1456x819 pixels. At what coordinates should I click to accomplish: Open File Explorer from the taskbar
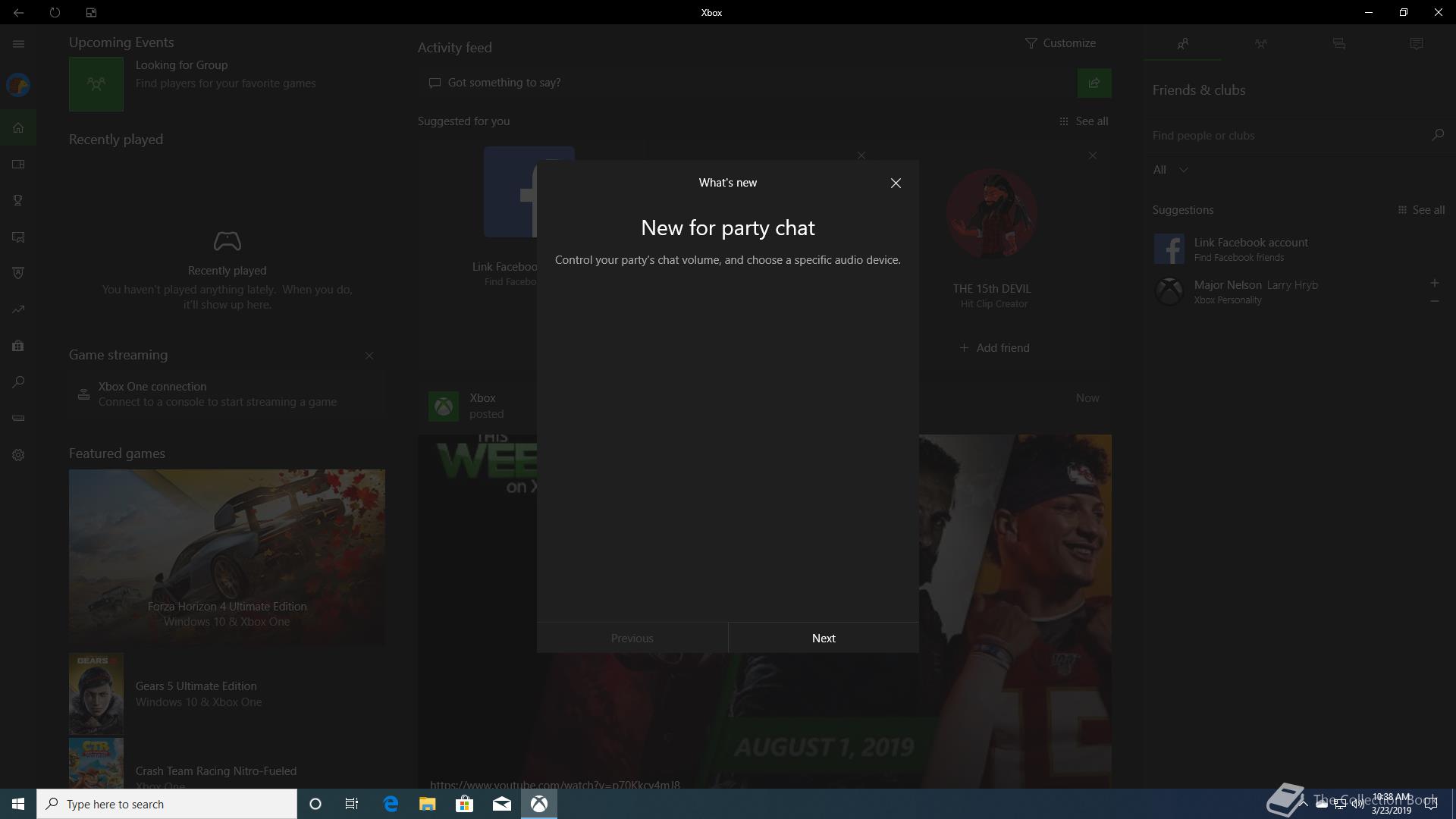(x=427, y=804)
